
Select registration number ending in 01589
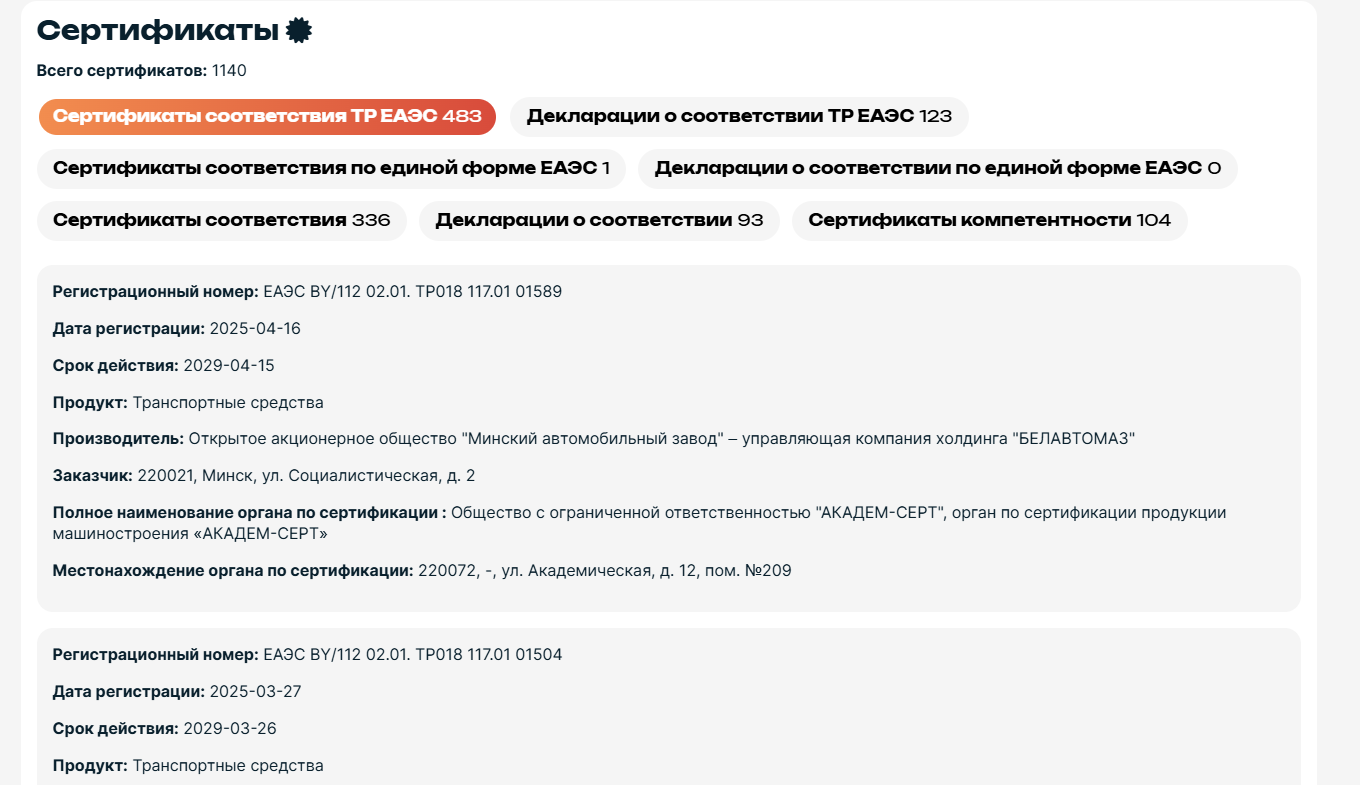[412, 292]
